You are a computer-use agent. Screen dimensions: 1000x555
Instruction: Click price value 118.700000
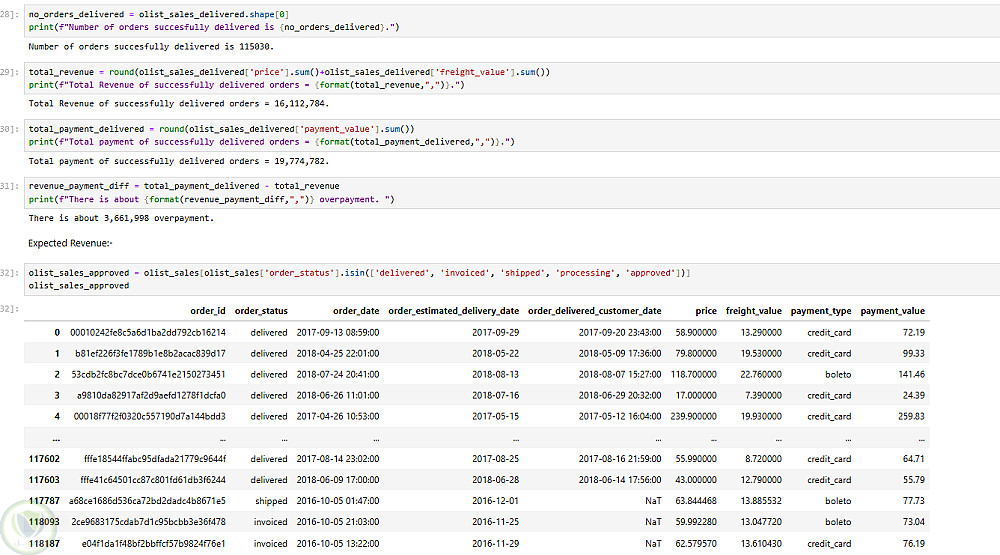point(694,374)
